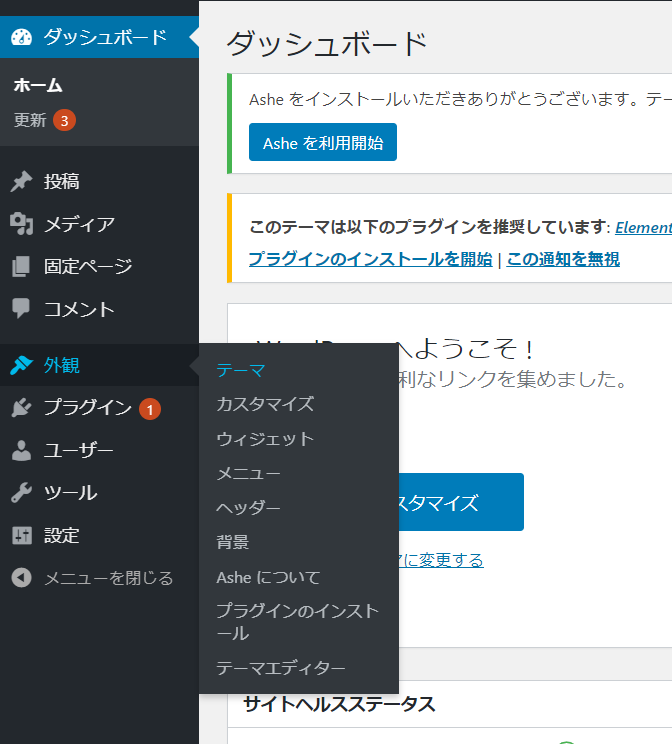Open the 固定ページ menu
This screenshot has width=672, height=744.
(x=99, y=266)
